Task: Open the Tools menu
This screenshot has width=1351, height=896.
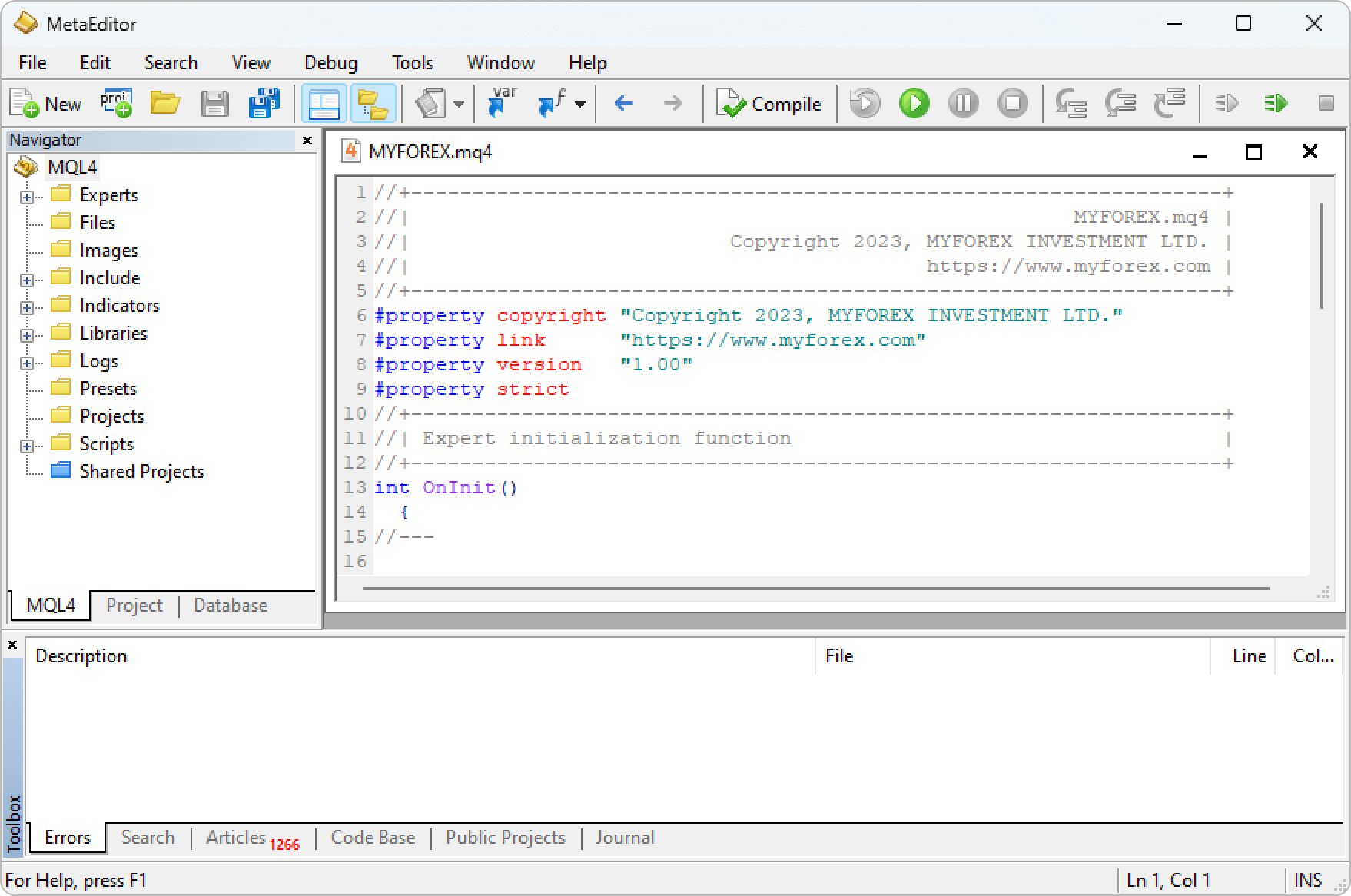Action: (x=413, y=62)
